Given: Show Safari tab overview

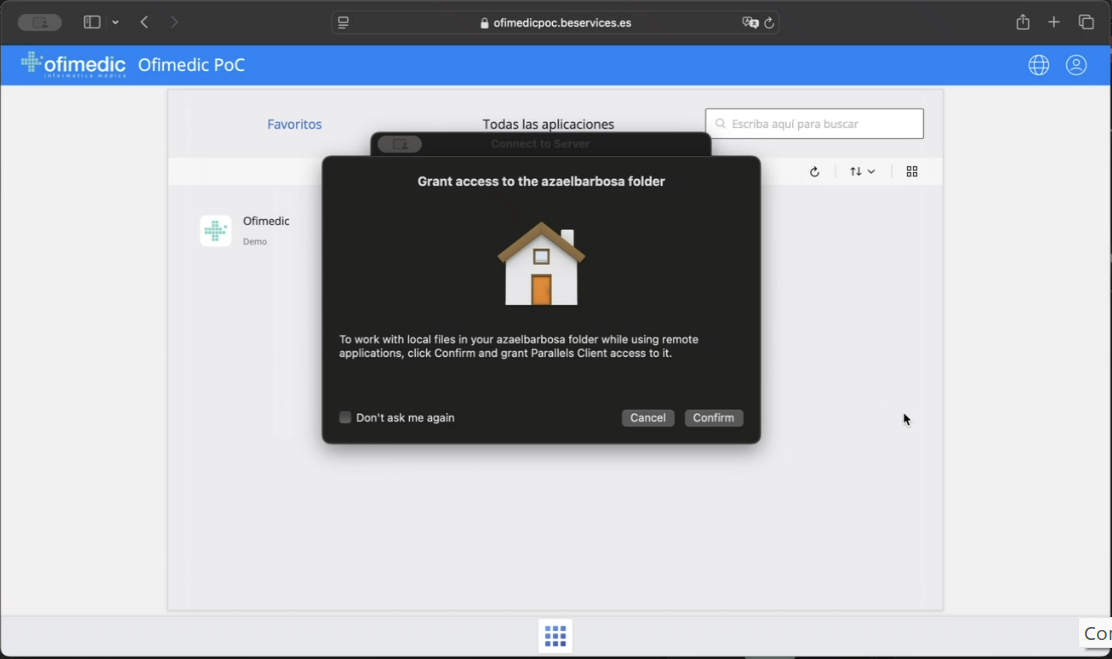Looking at the screenshot, I should pos(1086,22).
